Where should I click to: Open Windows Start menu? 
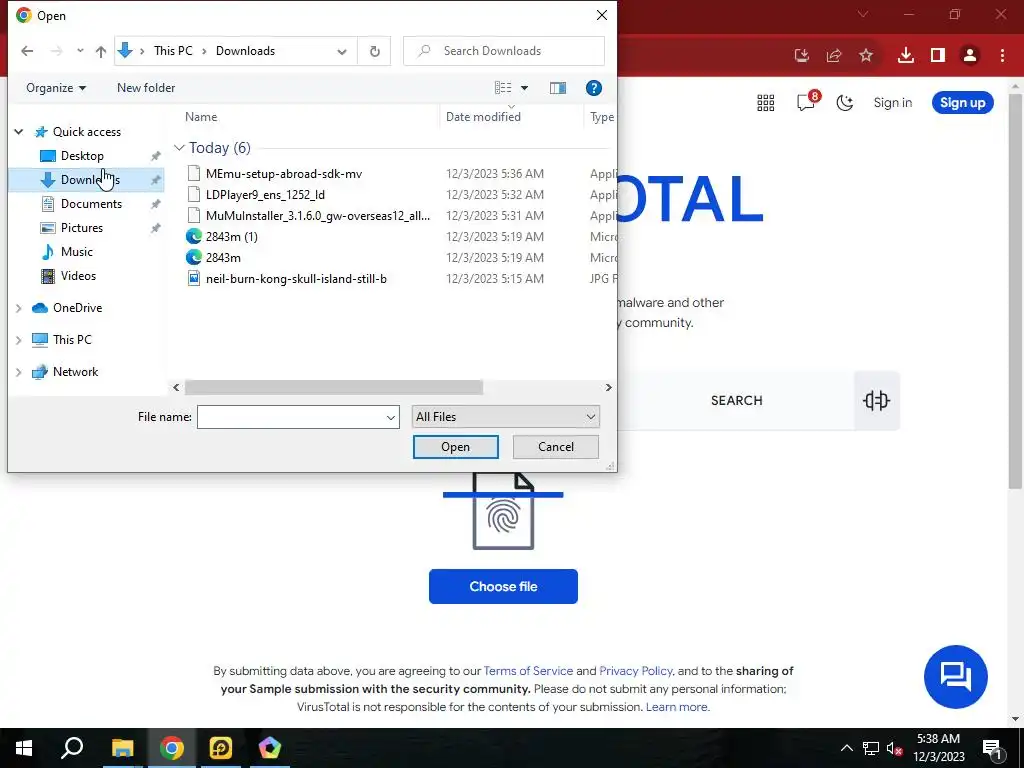pos(24,748)
